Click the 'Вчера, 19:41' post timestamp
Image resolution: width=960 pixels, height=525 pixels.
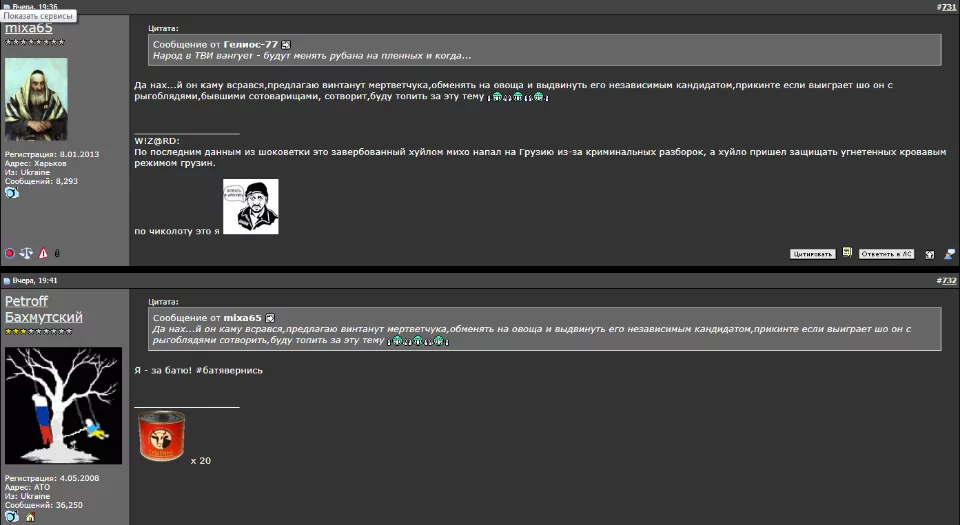[x=35, y=281]
